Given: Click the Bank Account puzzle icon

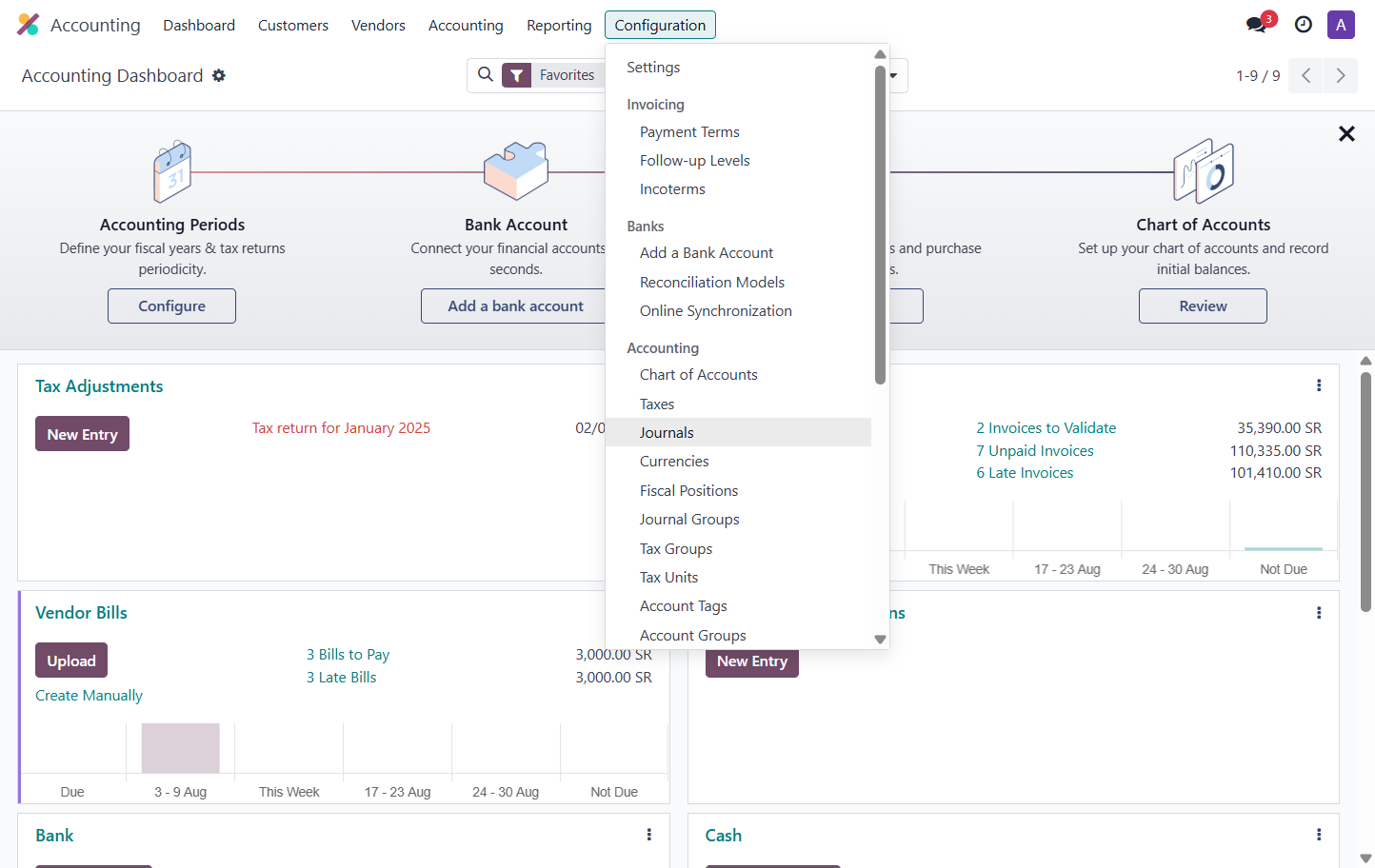Looking at the screenshot, I should coord(516,171).
